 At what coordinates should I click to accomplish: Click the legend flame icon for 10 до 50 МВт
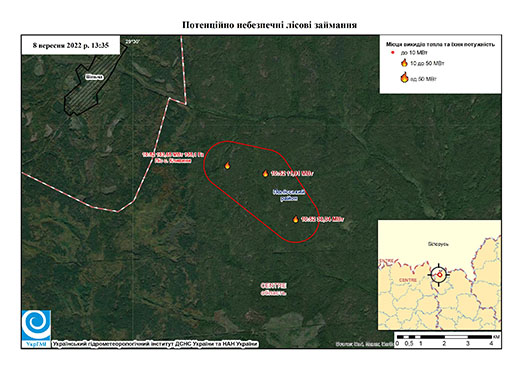click(404, 63)
